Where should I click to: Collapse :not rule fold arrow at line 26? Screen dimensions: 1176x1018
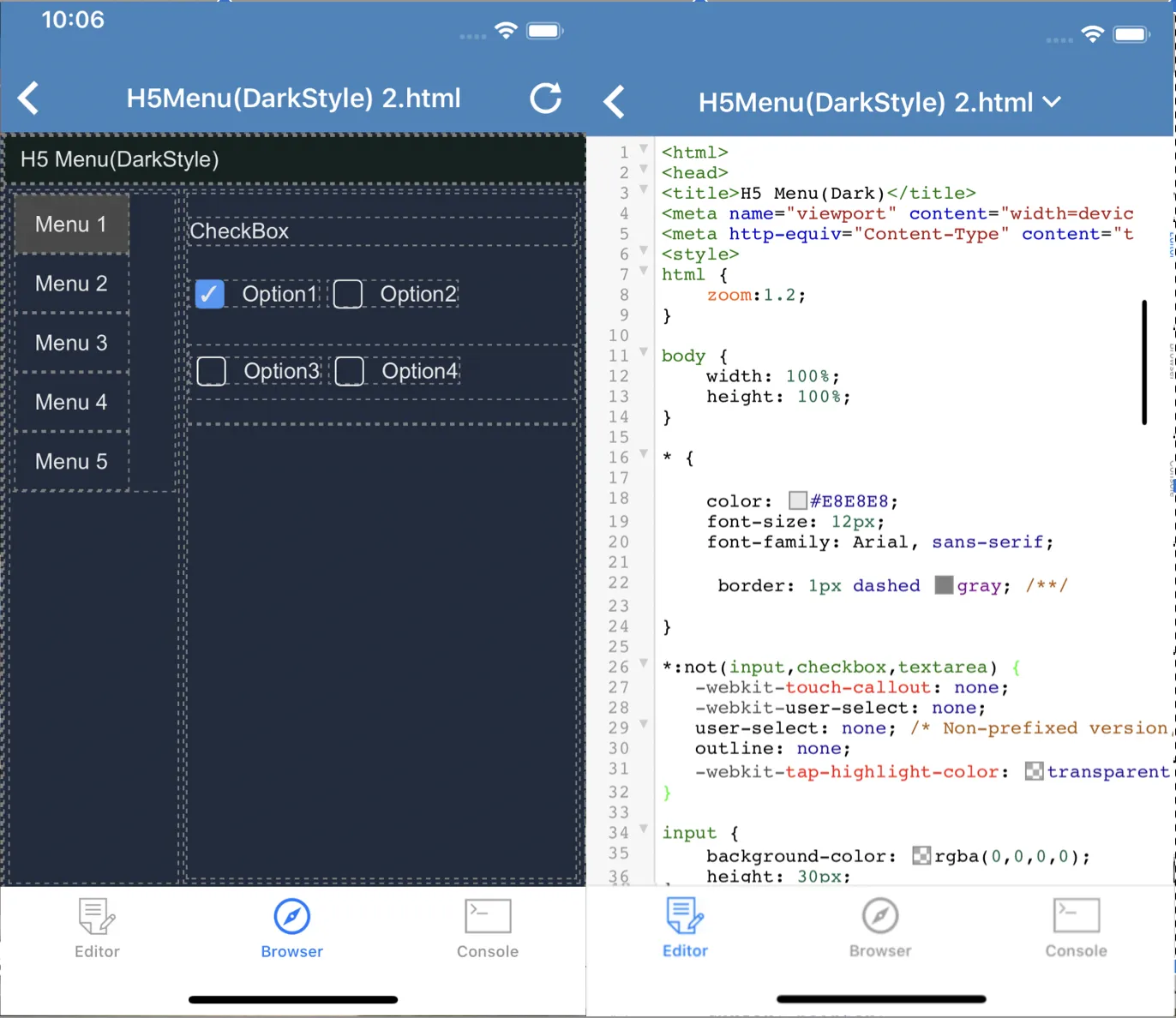pos(644,664)
